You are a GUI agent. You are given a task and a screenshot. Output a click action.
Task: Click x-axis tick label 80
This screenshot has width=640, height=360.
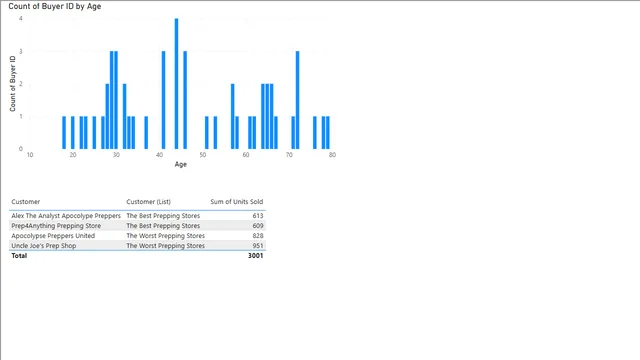click(332, 155)
